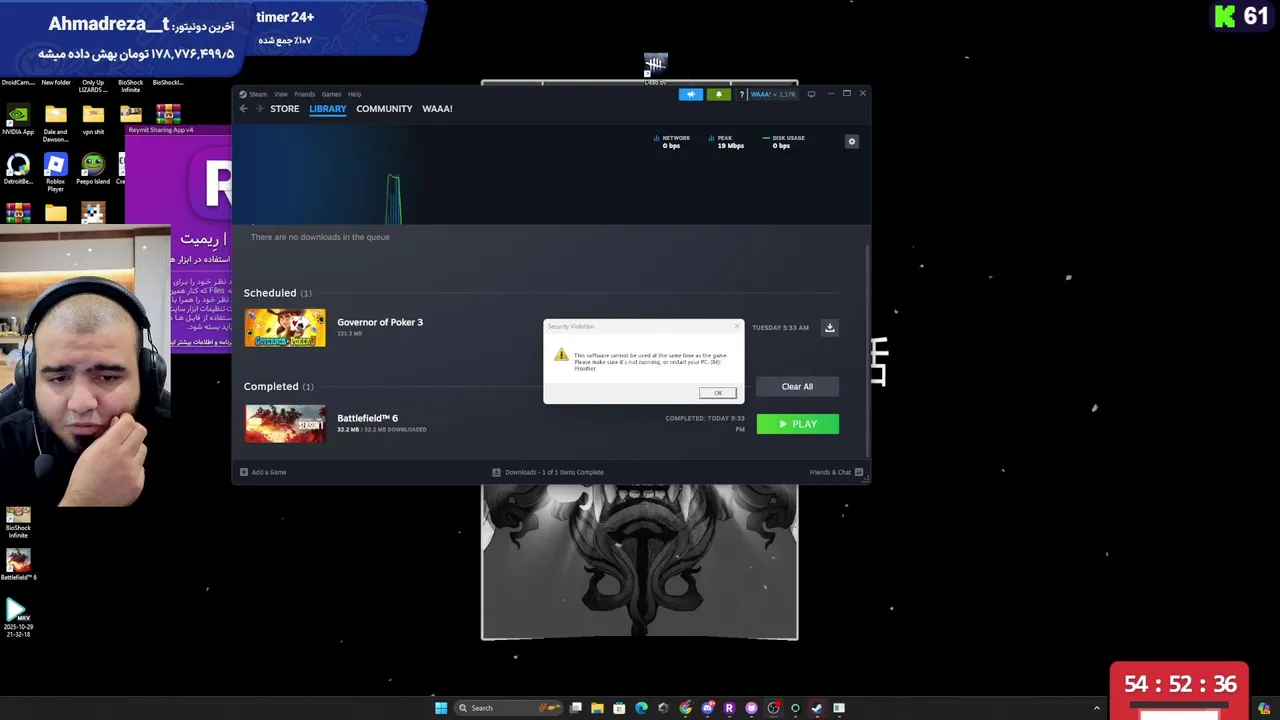Viewport: 1280px width, 720px height.
Task: Open the Steam menu
Action: point(258,94)
